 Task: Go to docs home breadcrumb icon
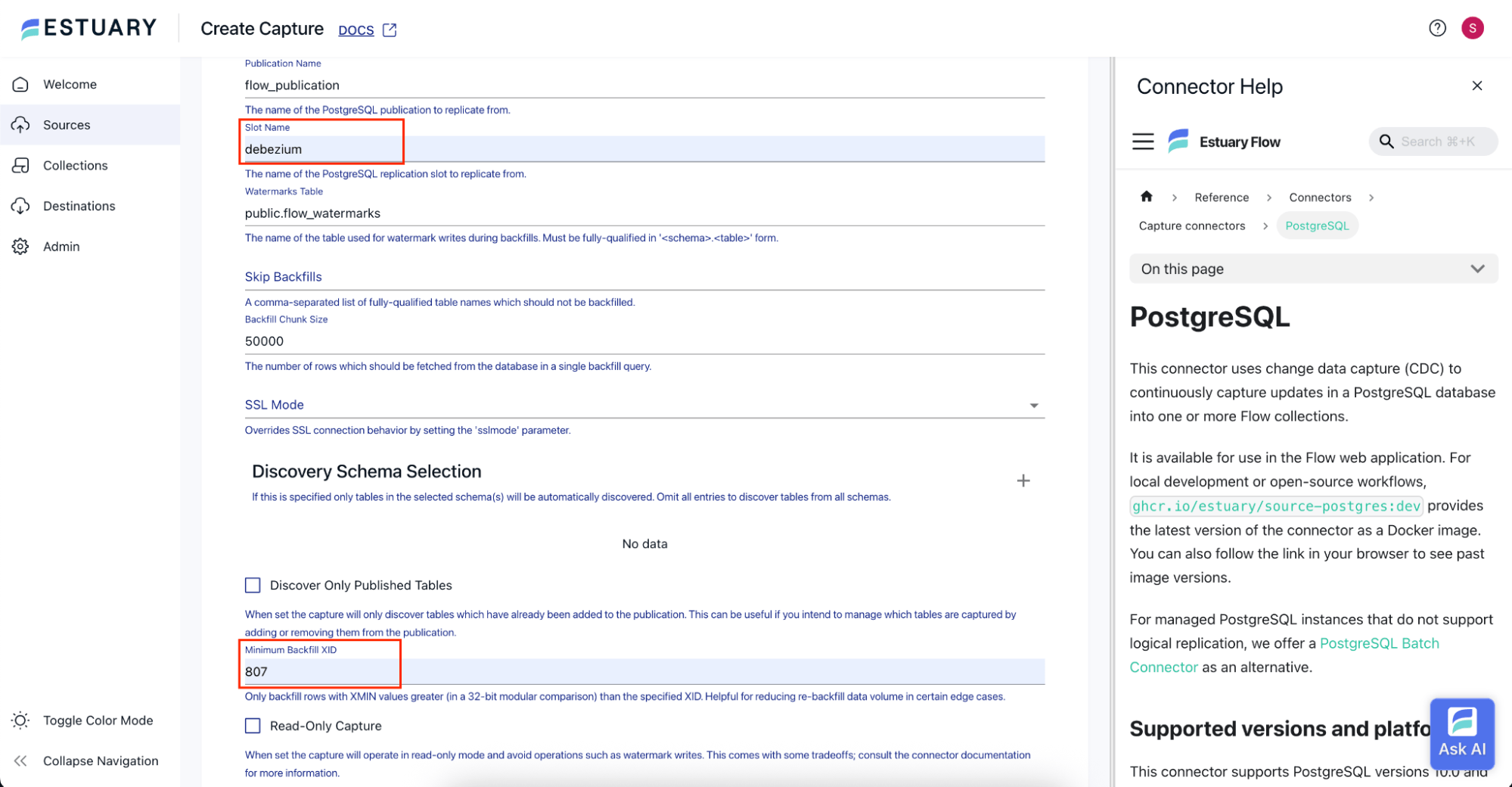1146,197
